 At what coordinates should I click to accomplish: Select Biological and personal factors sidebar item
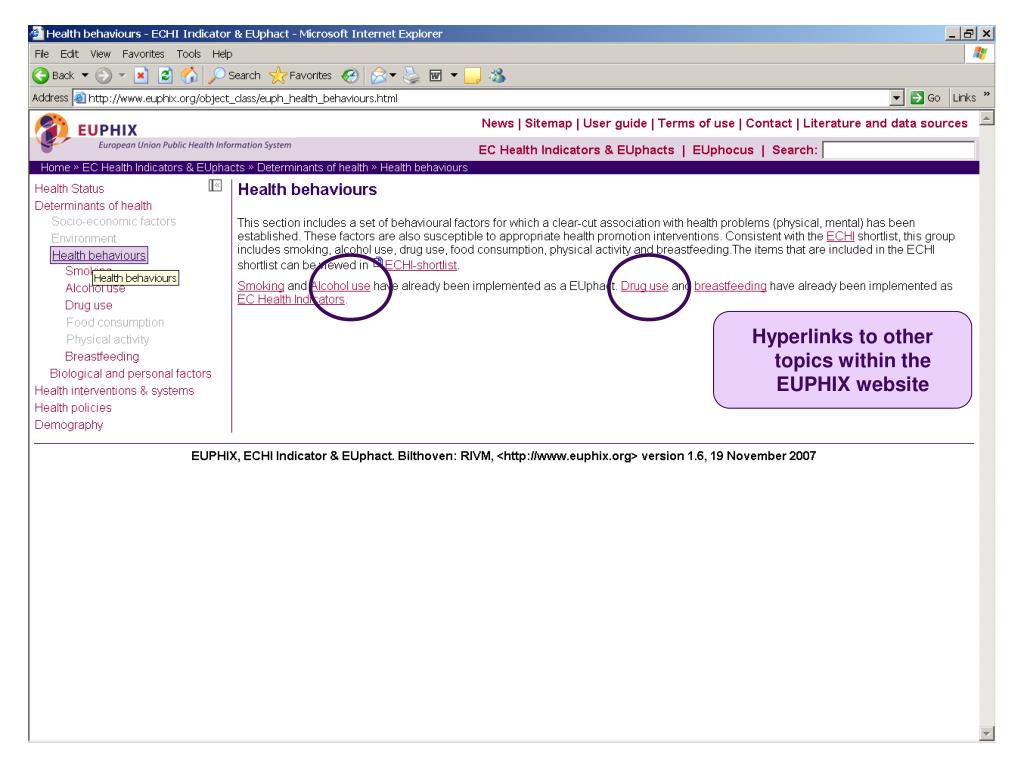click(131, 374)
